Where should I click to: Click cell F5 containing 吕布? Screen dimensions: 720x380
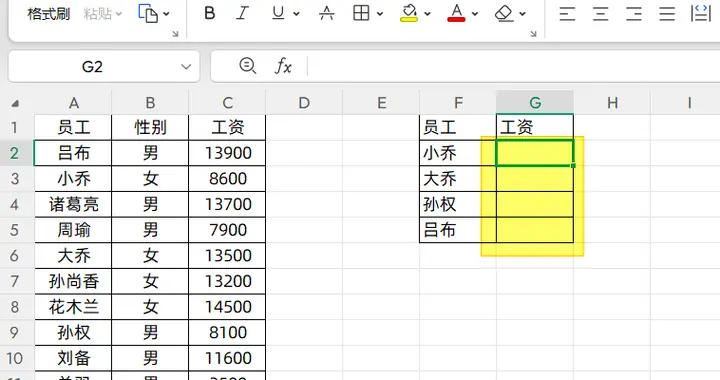point(458,230)
